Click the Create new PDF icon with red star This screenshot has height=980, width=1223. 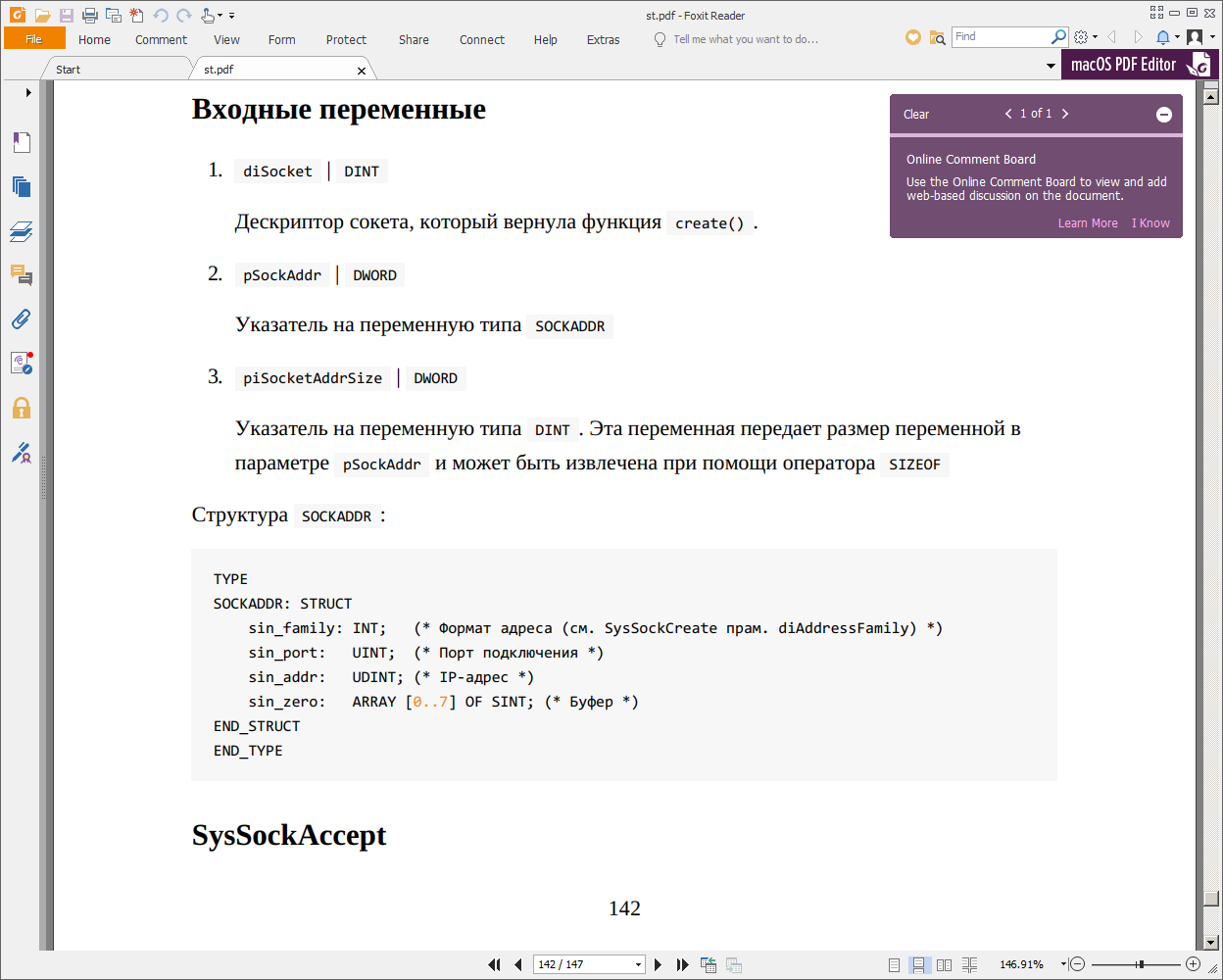coord(137,16)
